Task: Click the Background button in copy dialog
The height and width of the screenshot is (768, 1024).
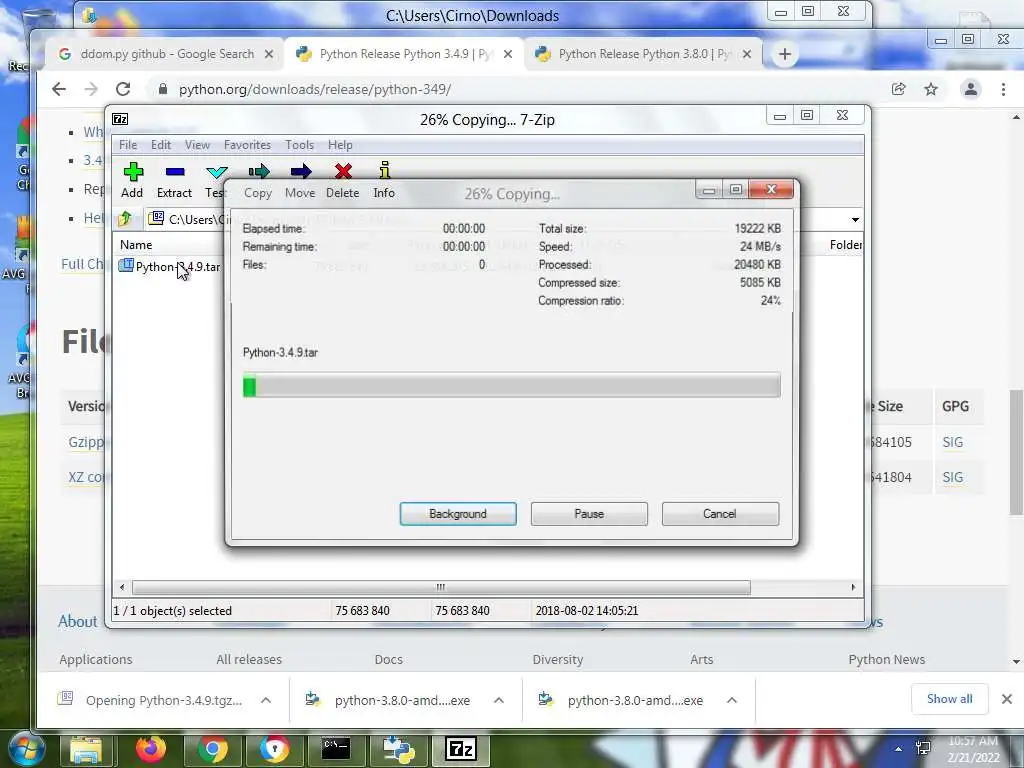Action: (458, 514)
